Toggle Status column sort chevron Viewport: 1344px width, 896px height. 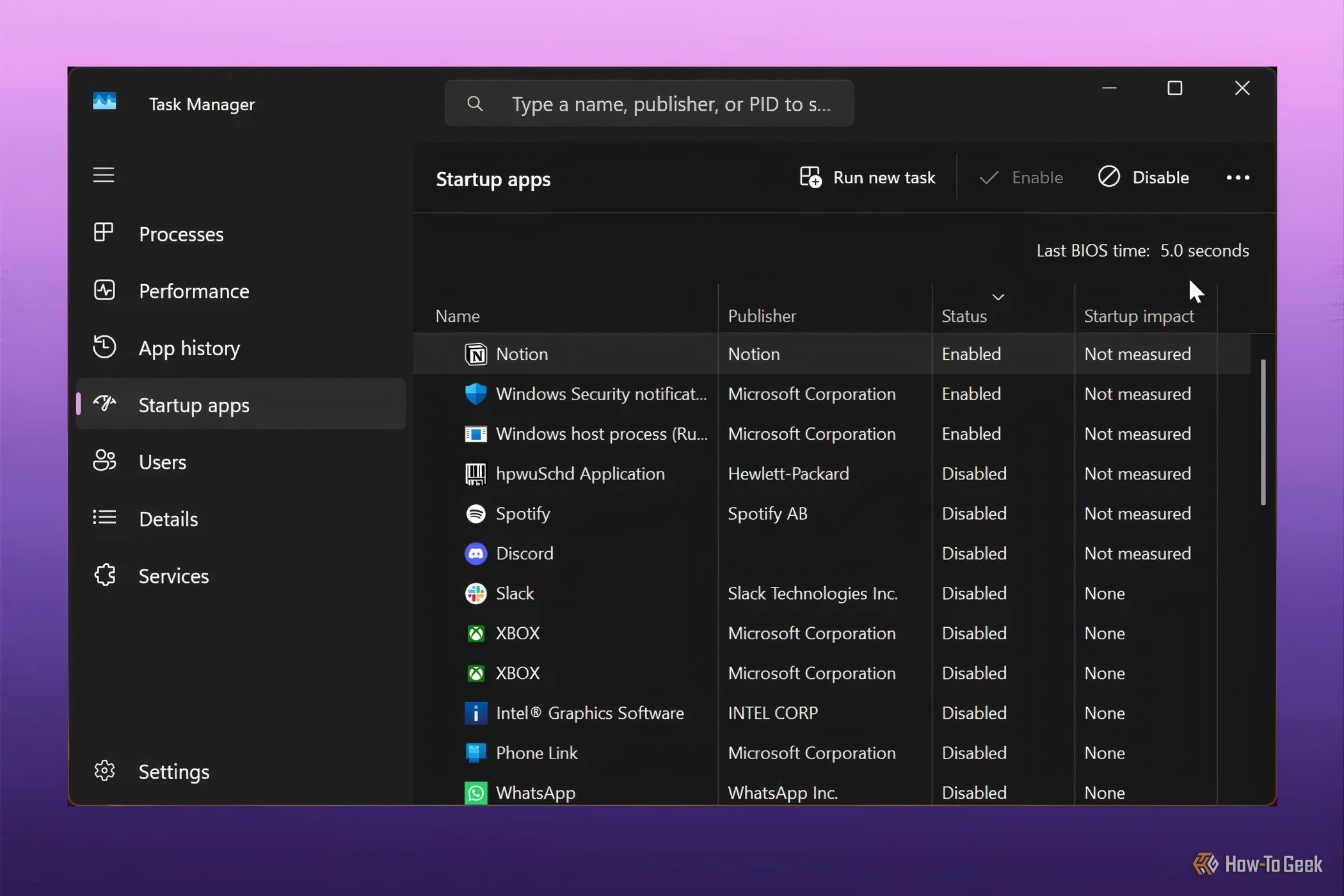tap(998, 297)
